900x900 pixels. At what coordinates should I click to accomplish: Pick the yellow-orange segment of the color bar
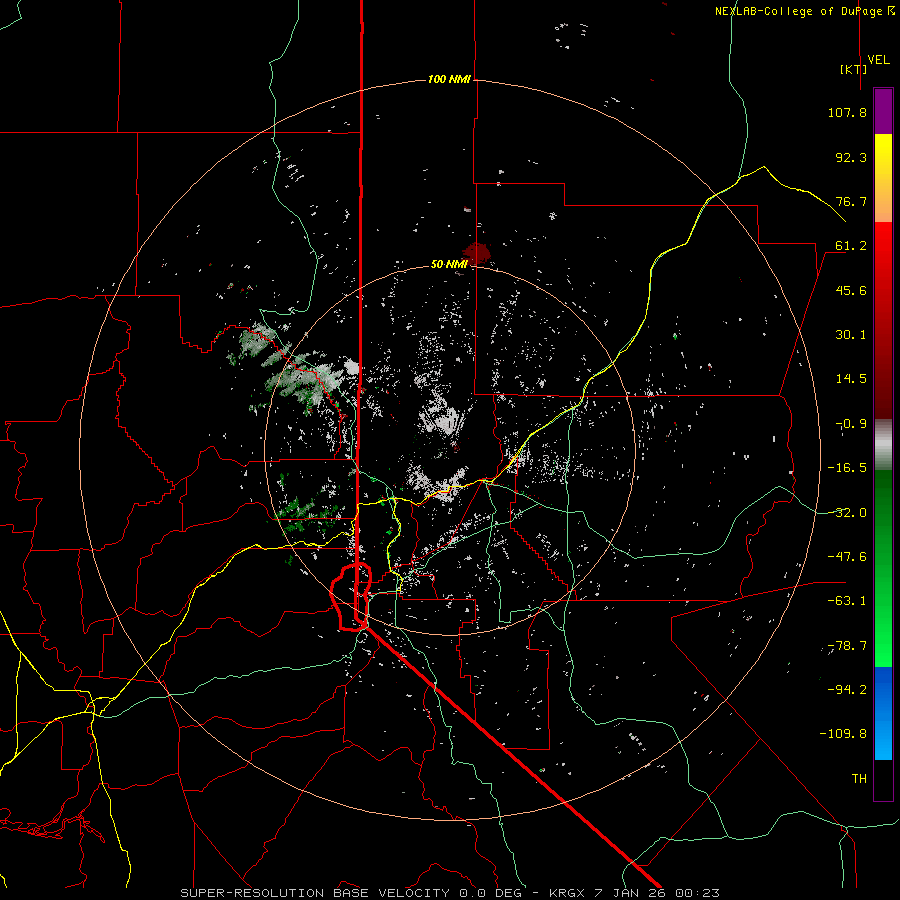(x=883, y=178)
